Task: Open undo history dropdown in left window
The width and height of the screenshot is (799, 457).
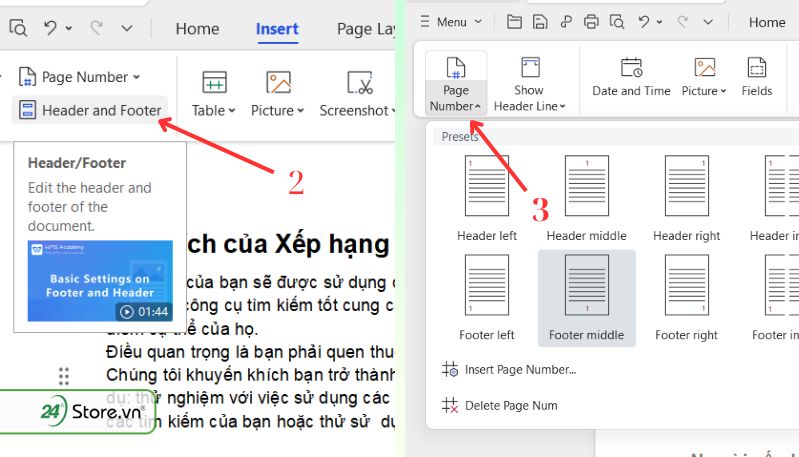Action: 69,29
